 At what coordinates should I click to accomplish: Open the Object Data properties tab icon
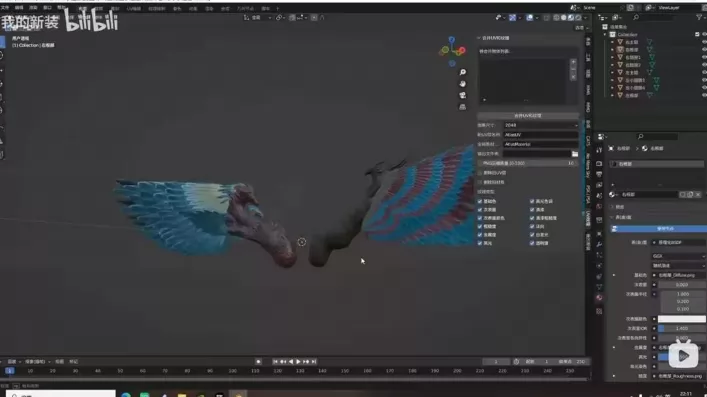tap(599, 287)
